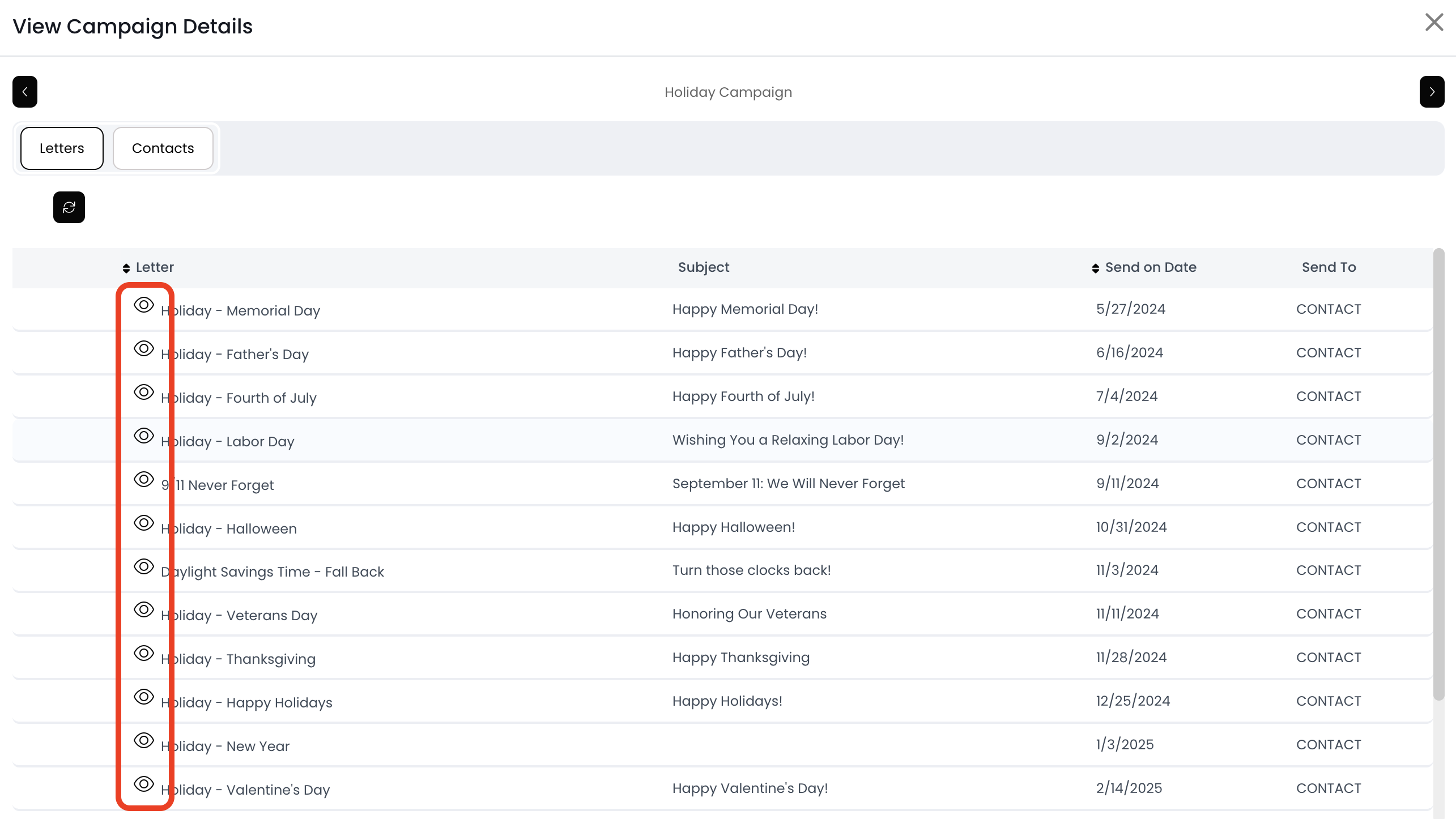Screen dimensions: 1456x819
Task: Show New Year letter with eye icon
Action: (x=144, y=740)
